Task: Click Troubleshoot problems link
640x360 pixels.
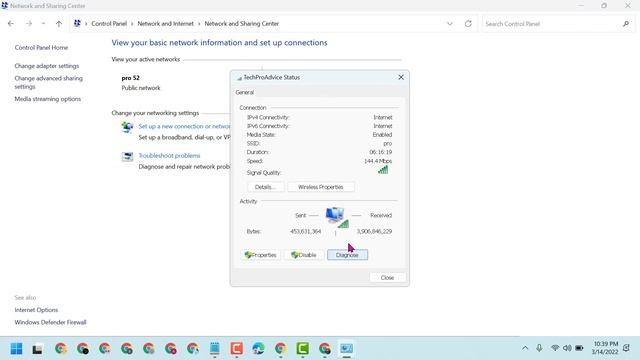Action: [169, 156]
